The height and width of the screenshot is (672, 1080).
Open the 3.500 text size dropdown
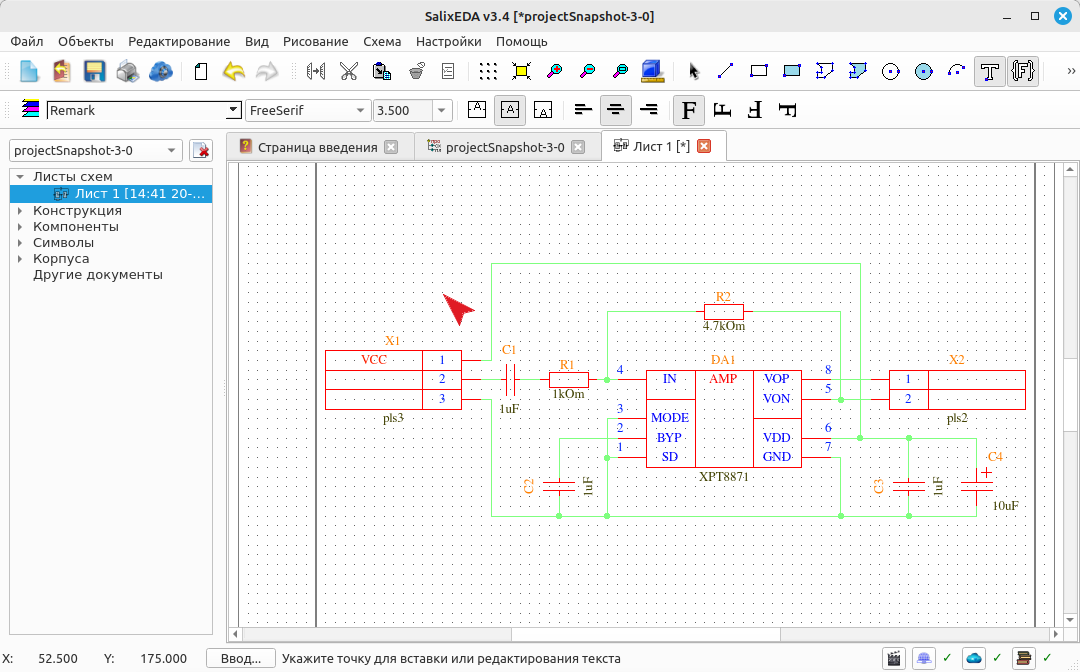pyautogui.click(x=442, y=110)
